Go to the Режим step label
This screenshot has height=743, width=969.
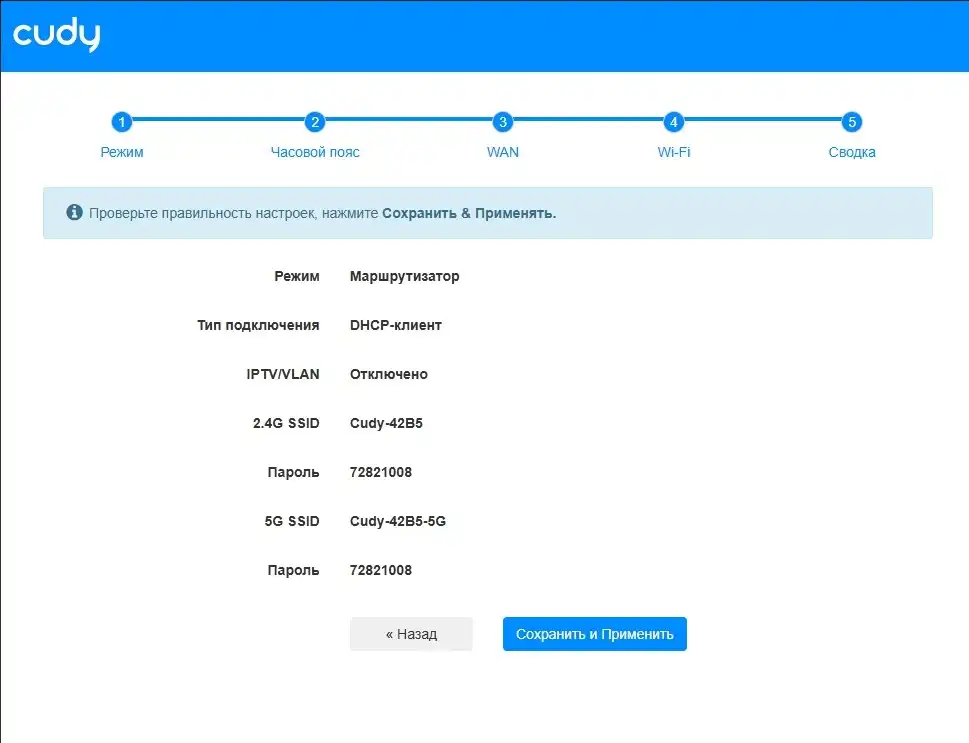[x=122, y=152]
